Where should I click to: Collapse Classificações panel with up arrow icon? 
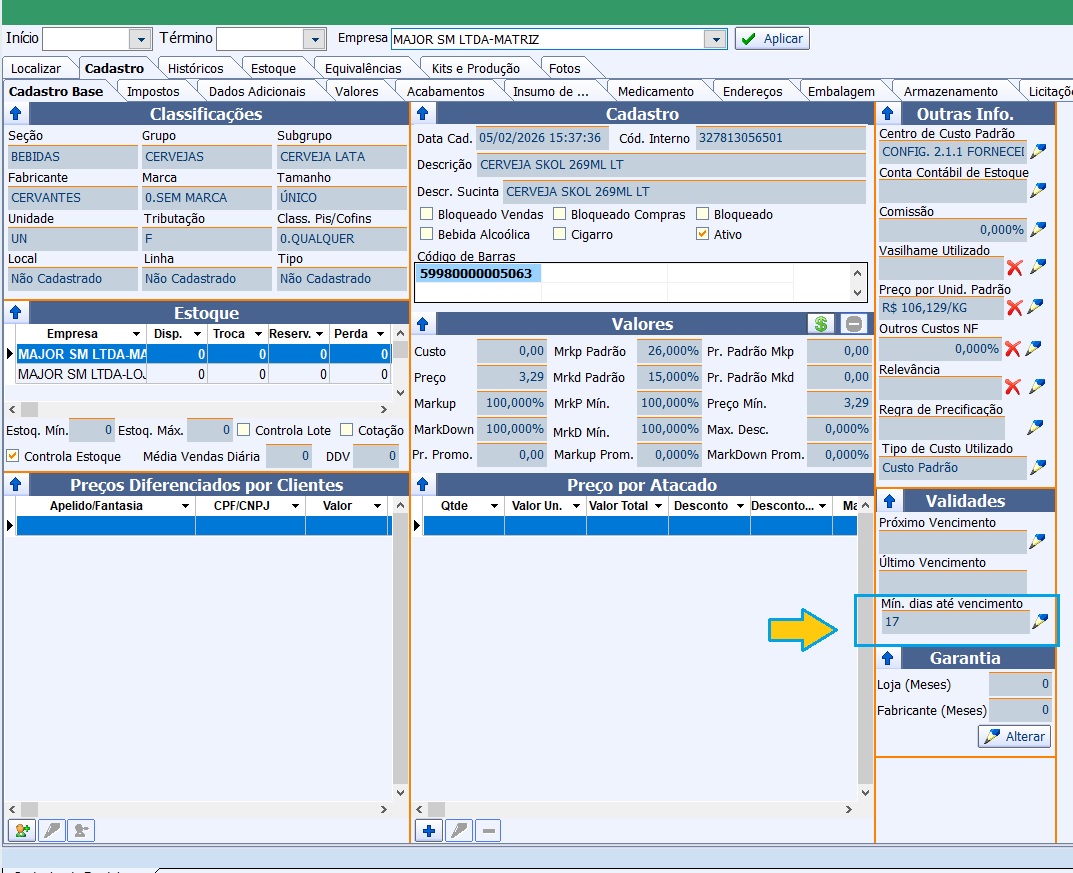pos(16,114)
